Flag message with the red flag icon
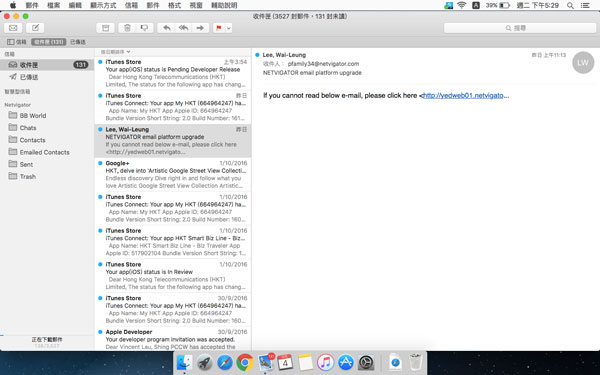600x375 pixels. 219,28
